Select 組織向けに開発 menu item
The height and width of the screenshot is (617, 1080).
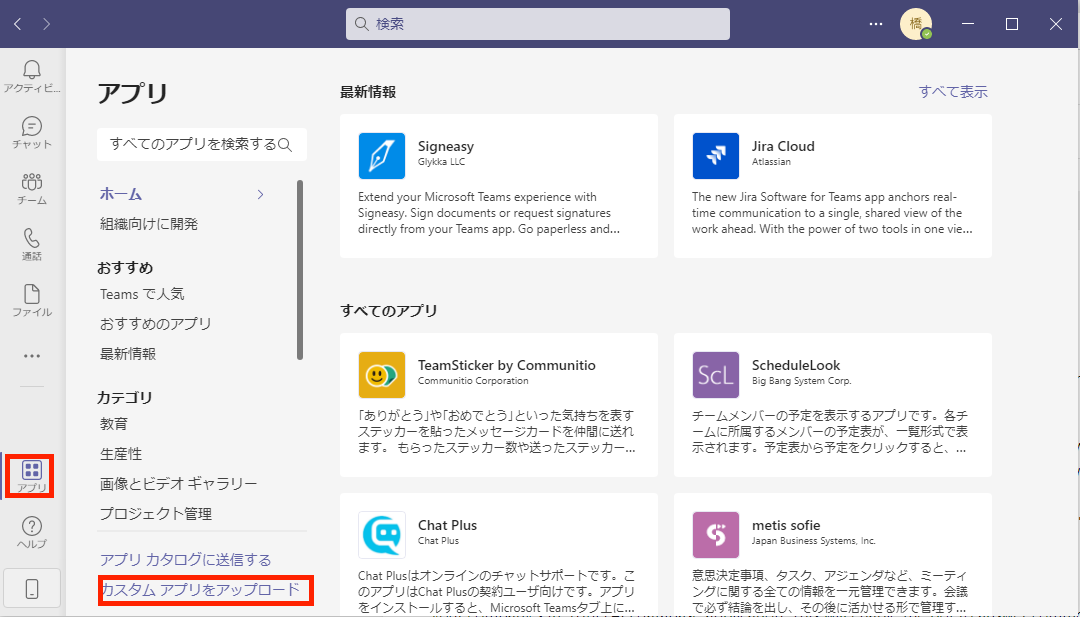149,224
